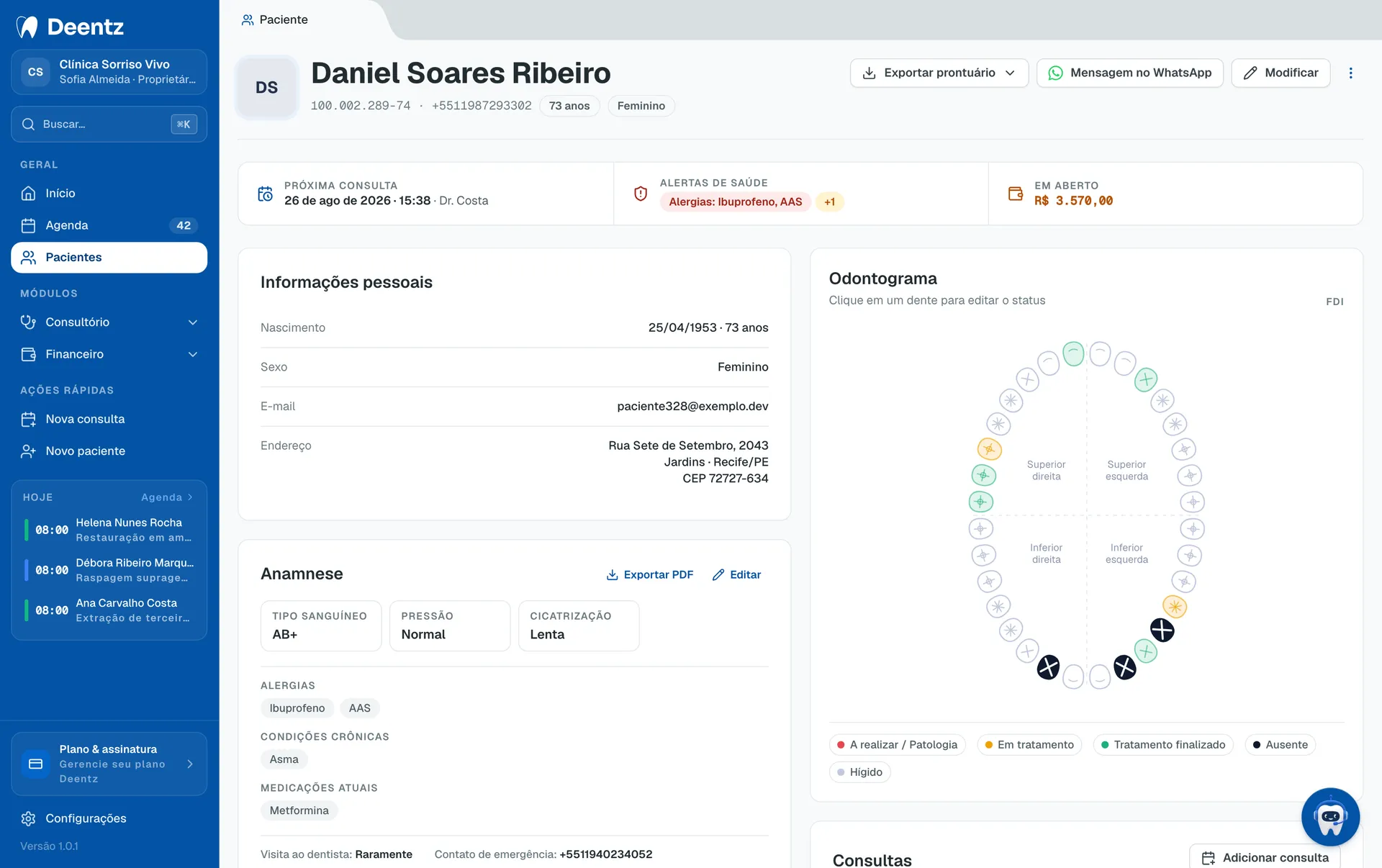Click the Financeiro wallet icon

pyautogui.click(x=28, y=354)
